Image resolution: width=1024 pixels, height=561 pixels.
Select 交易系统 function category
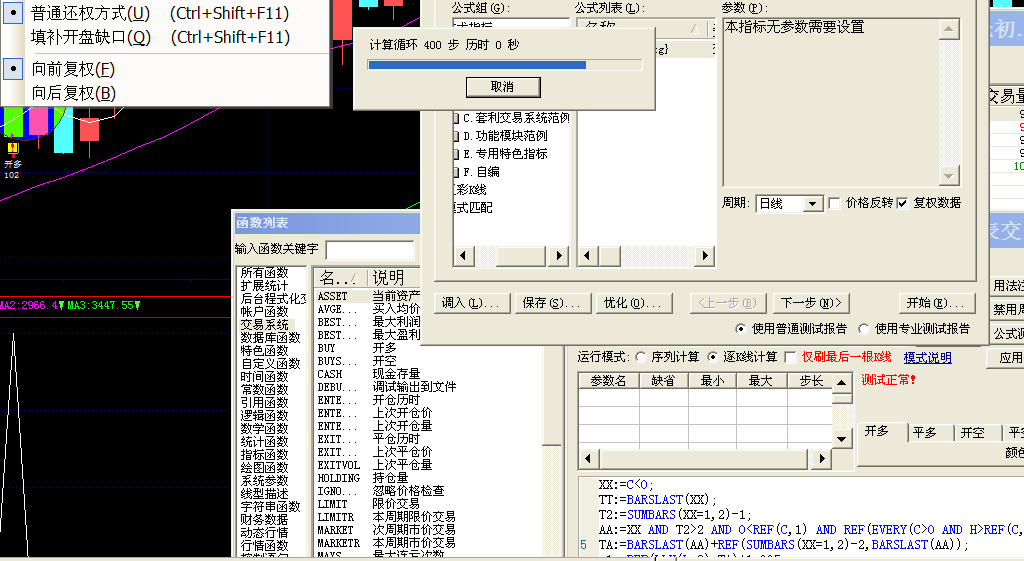click(x=264, y=325)
